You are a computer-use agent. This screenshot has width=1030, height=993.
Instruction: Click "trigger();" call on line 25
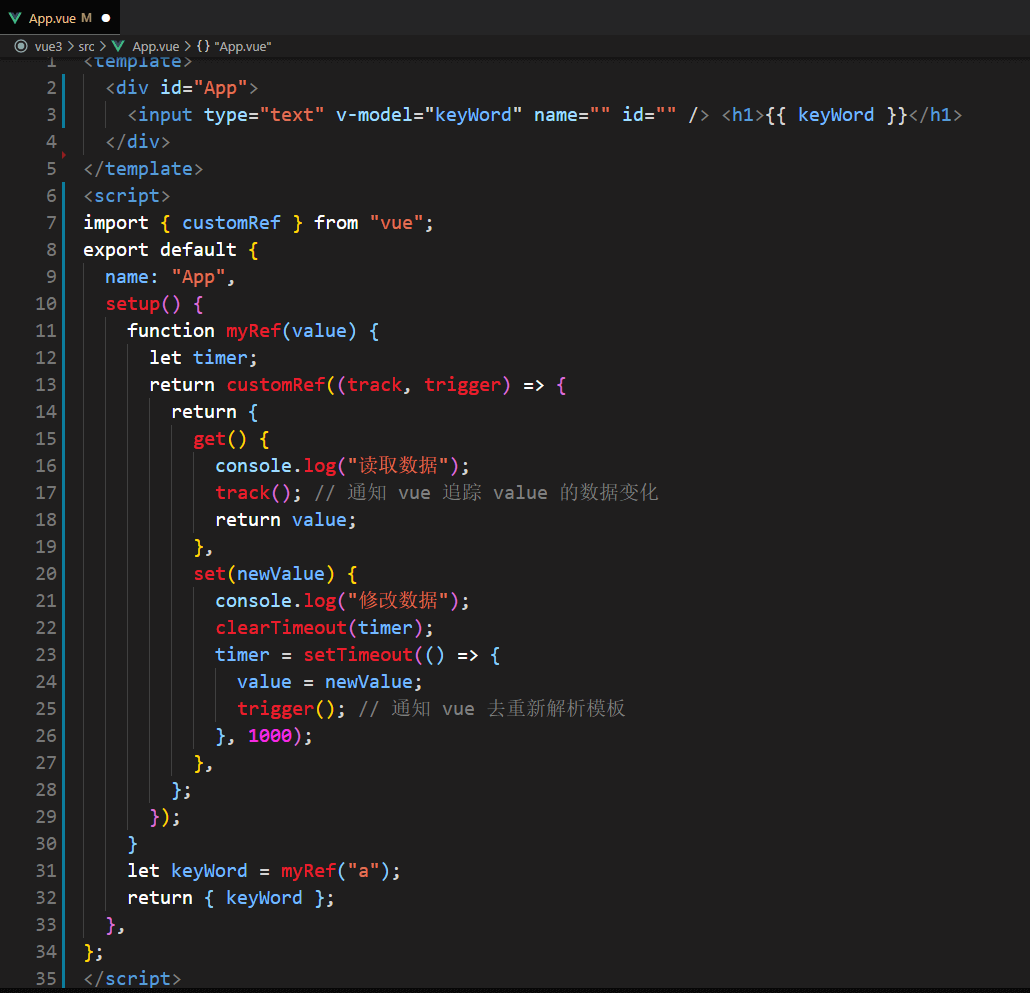tap(291, 709)
